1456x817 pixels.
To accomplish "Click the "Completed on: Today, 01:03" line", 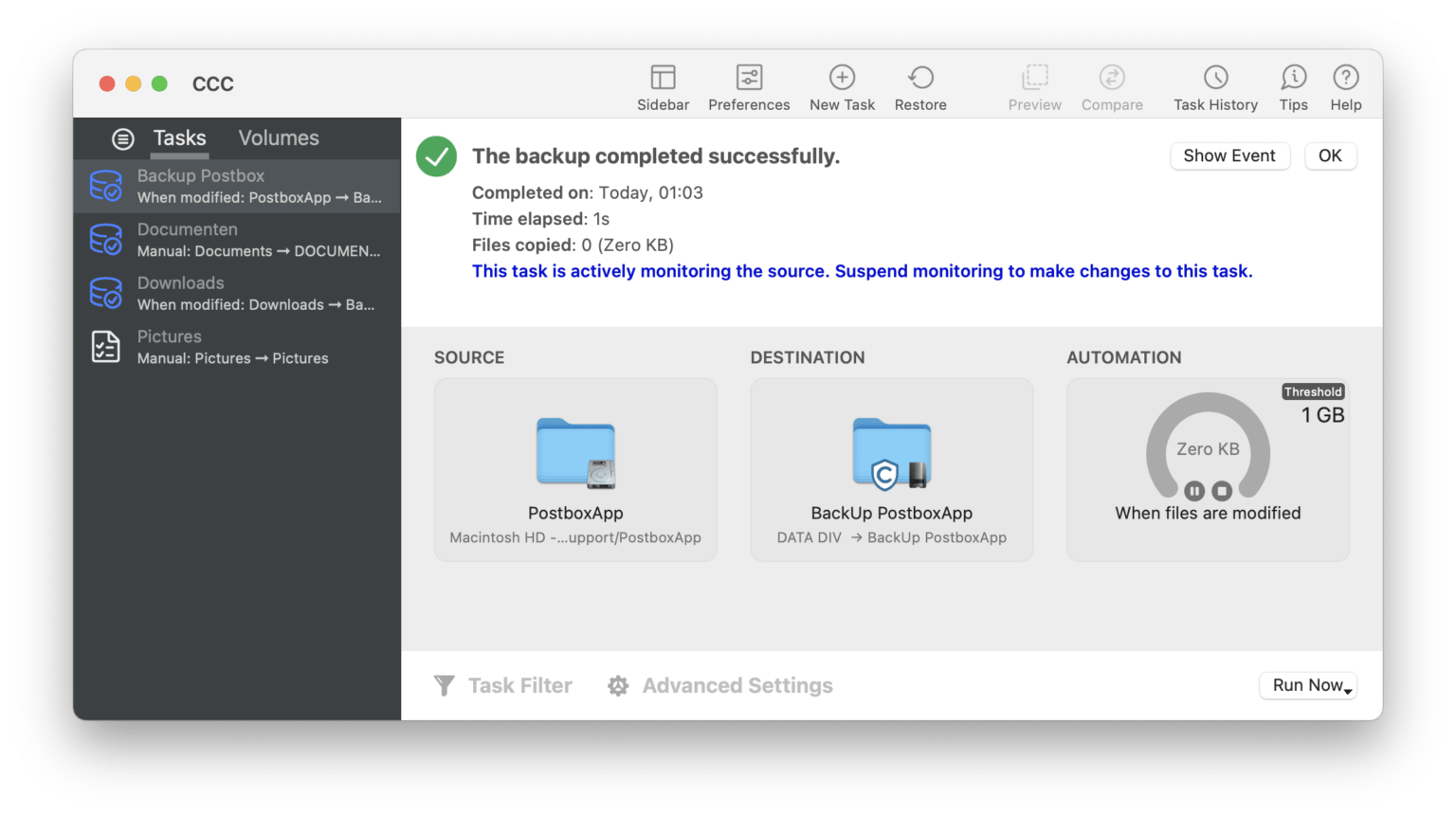I will (588, 192).
